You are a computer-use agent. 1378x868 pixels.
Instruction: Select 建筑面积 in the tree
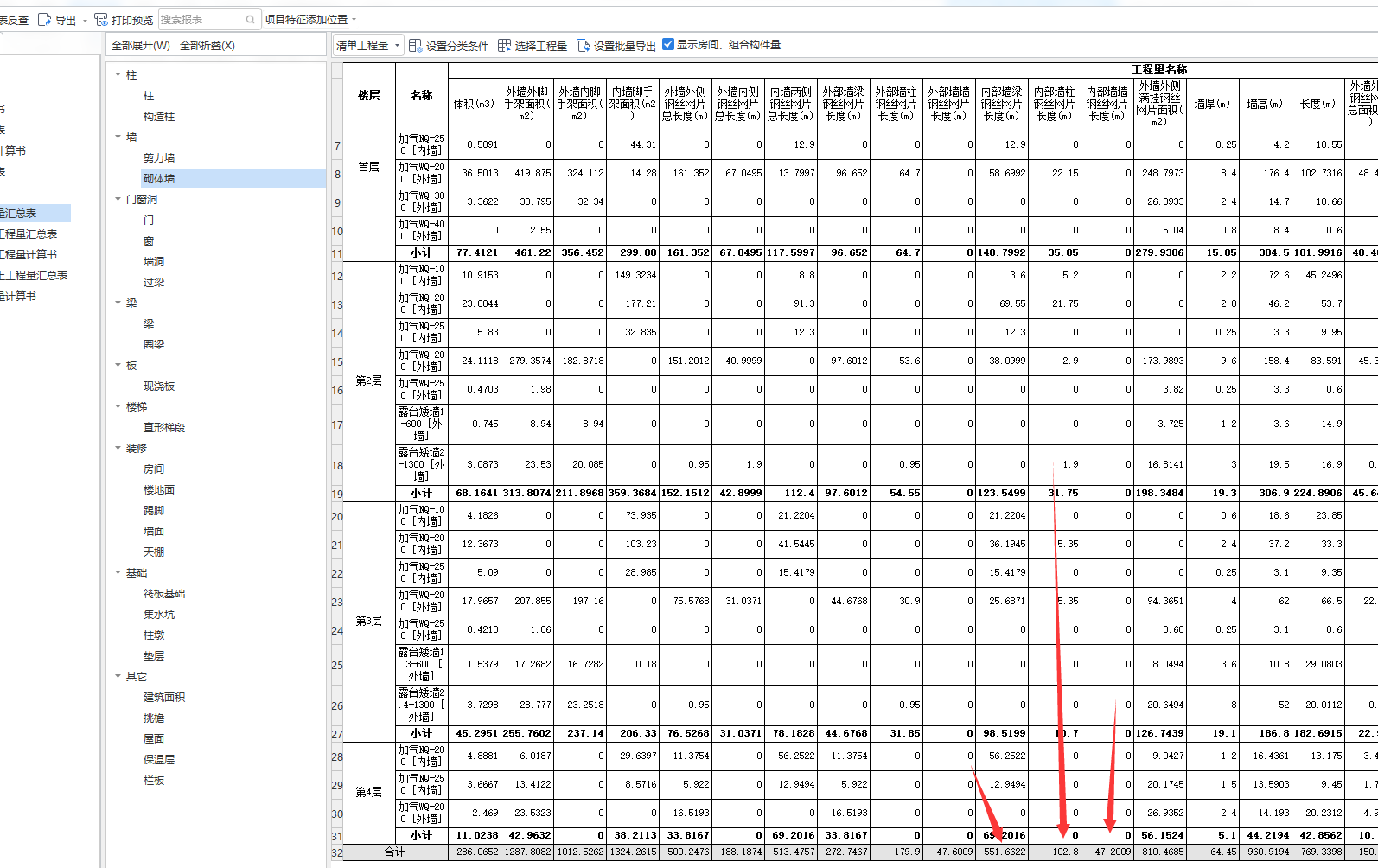click(164, 697)
